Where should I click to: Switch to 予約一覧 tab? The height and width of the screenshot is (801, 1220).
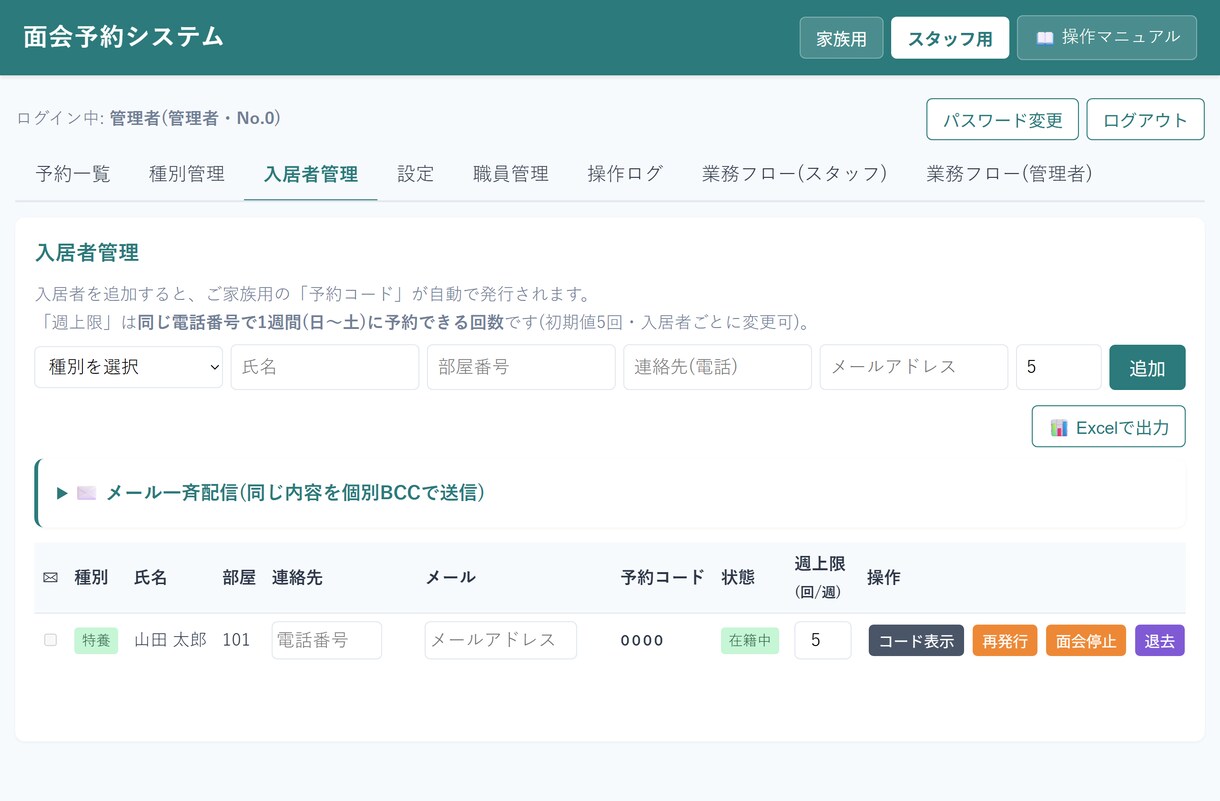(73, 174)
